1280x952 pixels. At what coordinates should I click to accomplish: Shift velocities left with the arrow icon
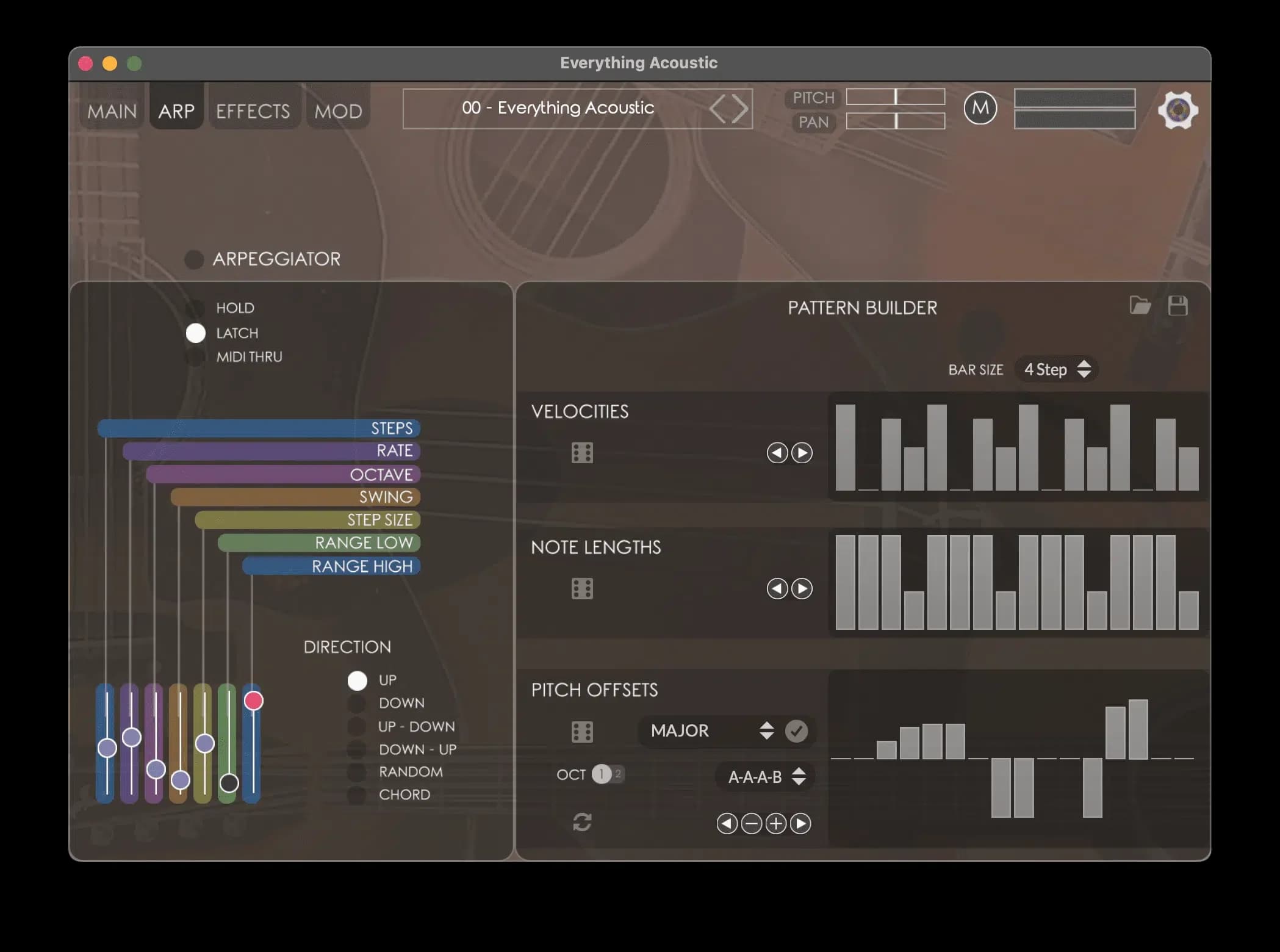pyautogui.click(x=777, y=452)
